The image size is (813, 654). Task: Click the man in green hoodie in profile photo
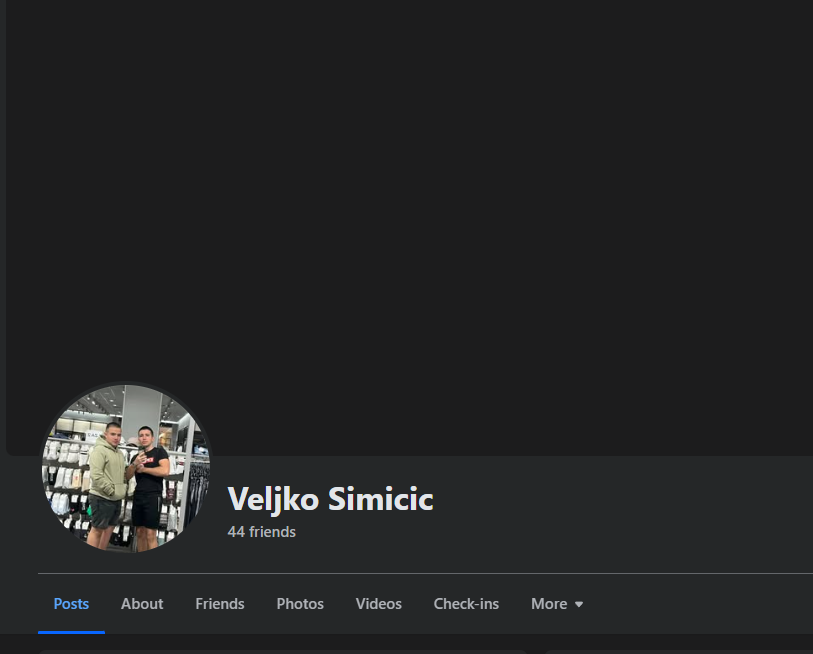[106, 485]
